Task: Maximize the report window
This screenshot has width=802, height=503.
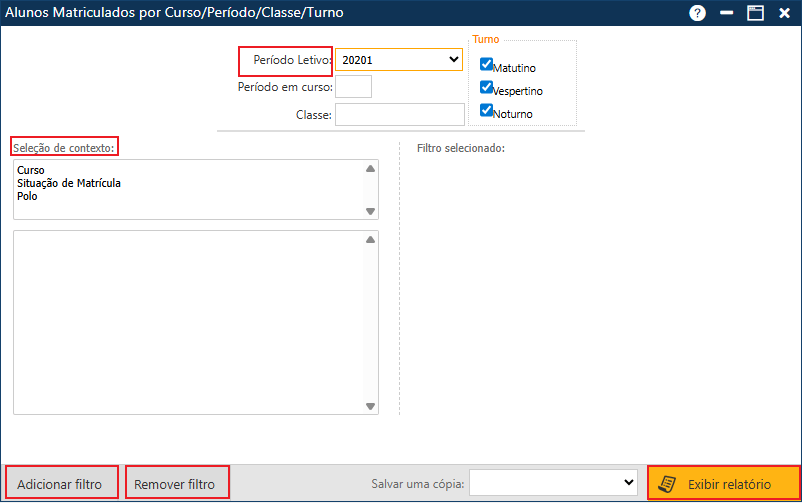Action: [x=755, y=13]
